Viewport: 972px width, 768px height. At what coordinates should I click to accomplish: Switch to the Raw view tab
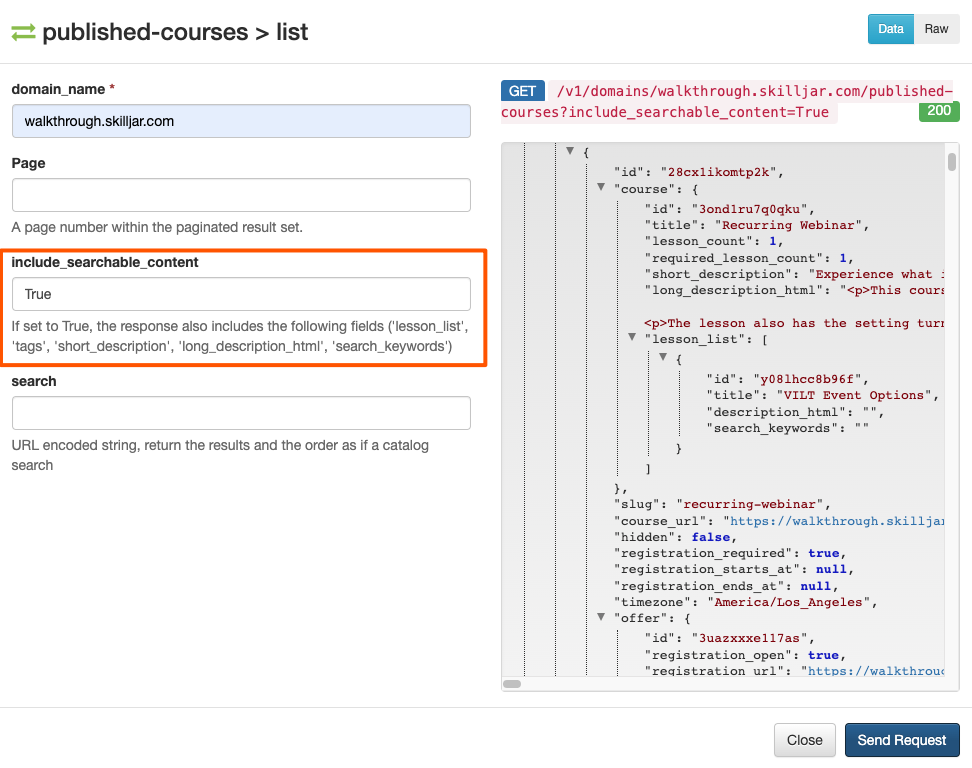coord(936,29)
